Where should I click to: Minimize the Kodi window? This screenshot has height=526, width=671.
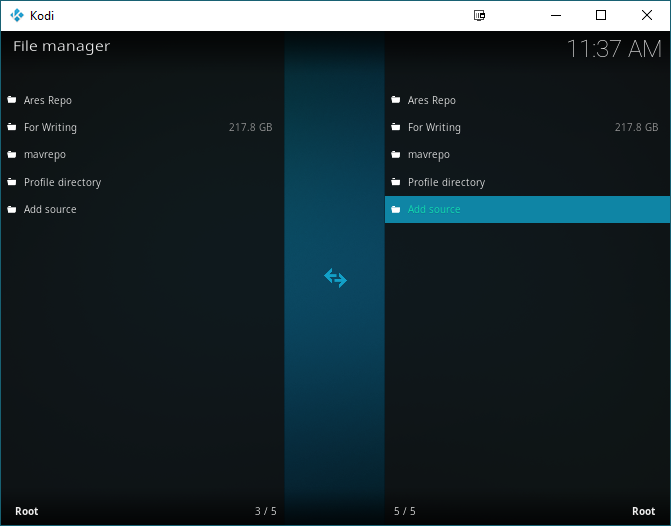556,15
